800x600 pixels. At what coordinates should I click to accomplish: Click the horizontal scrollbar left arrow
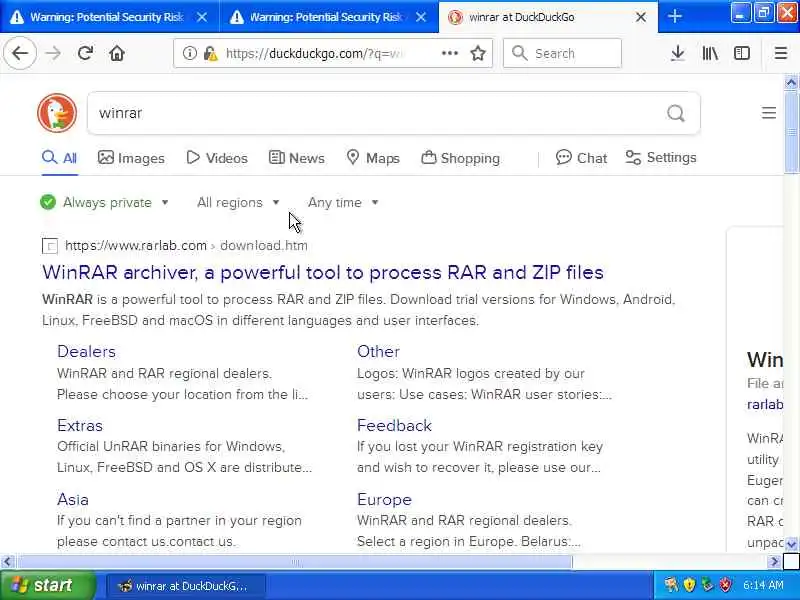click(x=7, y=562)
